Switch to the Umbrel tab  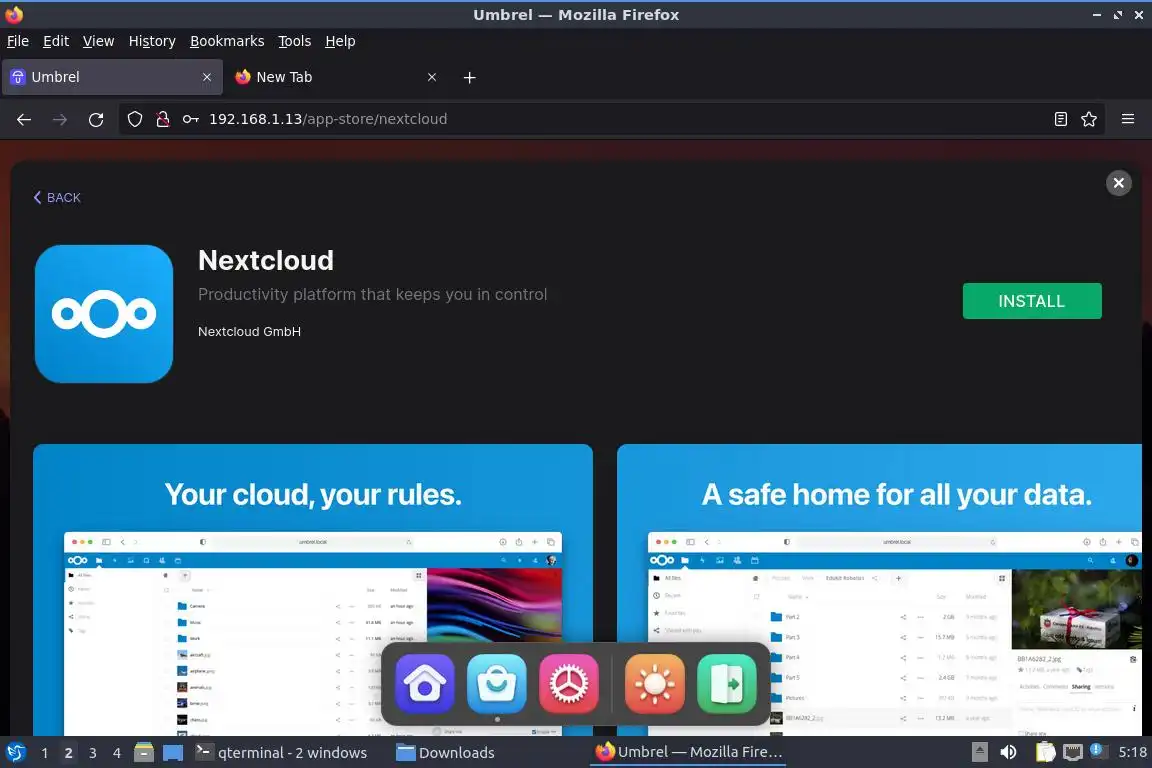112,77
